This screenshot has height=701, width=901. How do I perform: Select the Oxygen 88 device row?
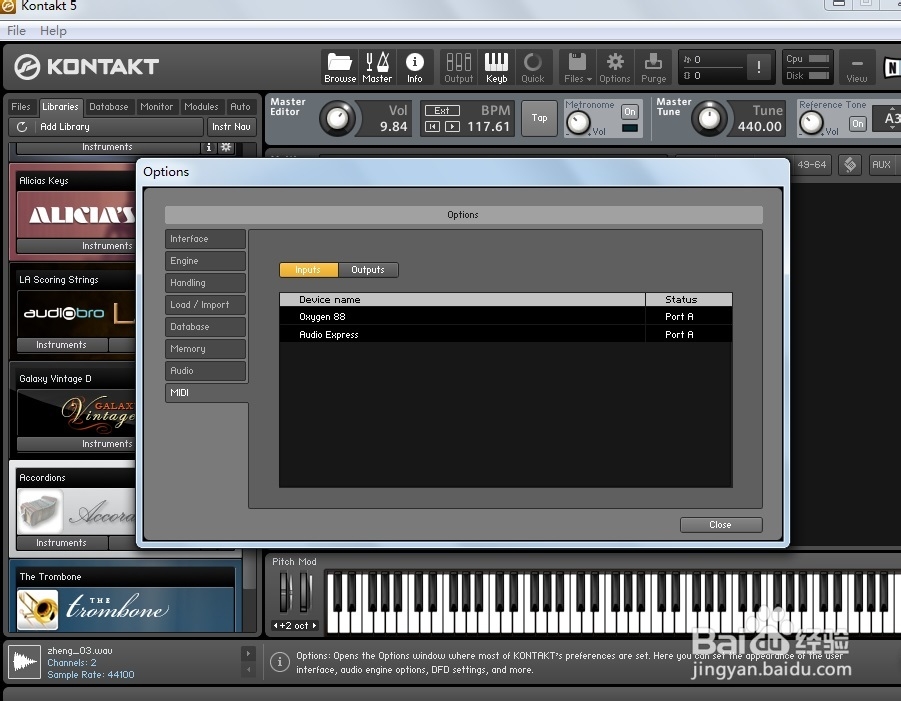tap(506, 317)
